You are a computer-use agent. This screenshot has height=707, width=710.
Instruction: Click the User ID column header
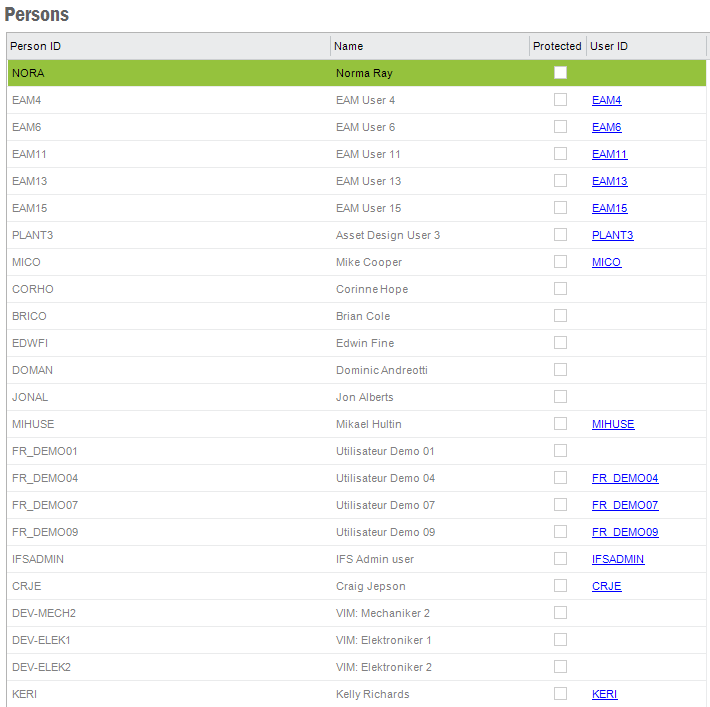coord(609,46)
